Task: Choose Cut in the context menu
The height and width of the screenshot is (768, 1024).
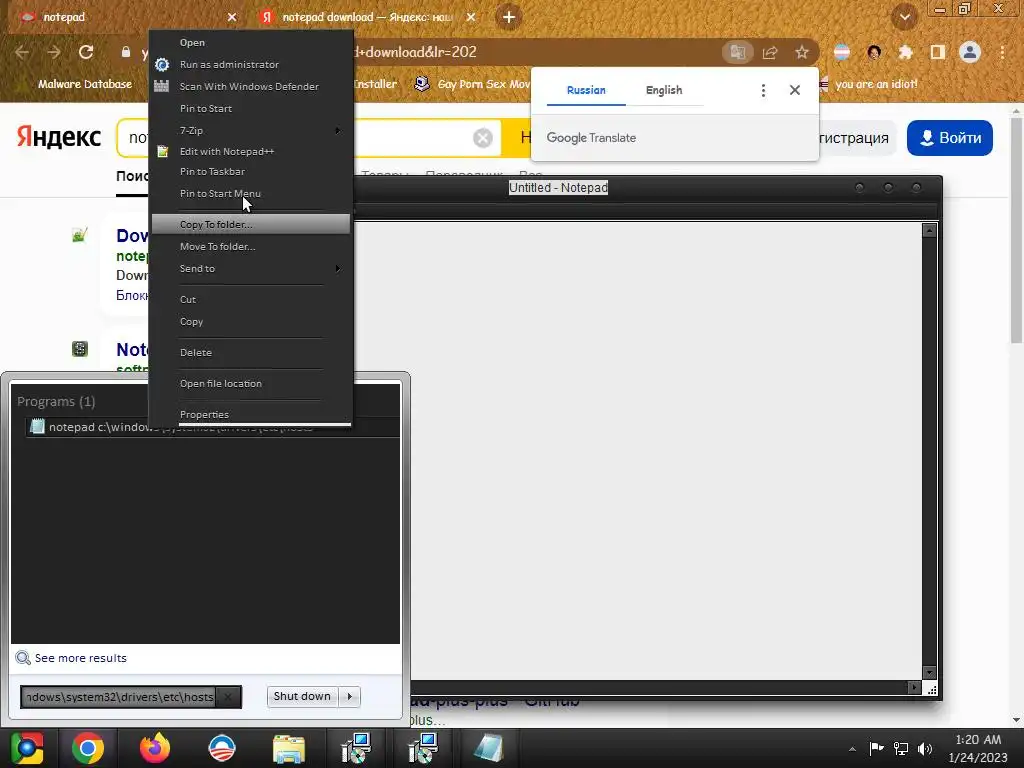Action: coord(251,299)
